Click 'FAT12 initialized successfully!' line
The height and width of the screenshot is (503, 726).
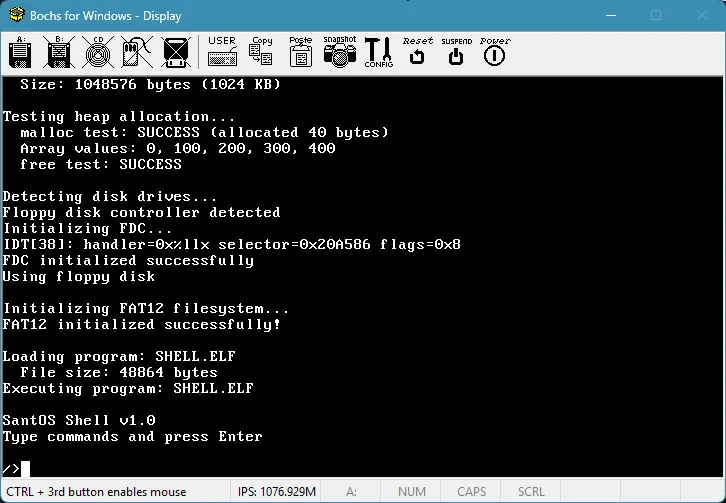(142, 324)
